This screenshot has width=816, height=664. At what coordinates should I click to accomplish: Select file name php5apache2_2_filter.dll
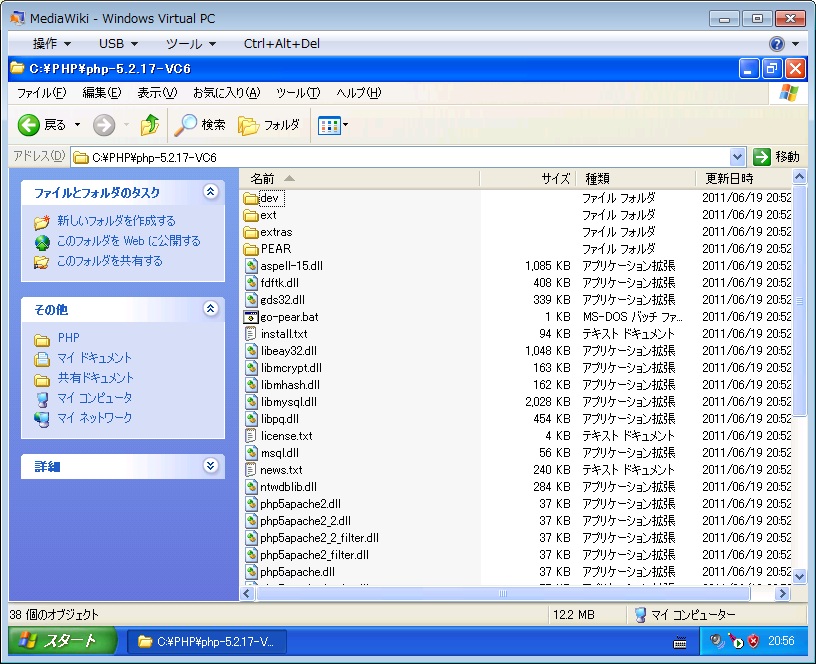pos(320,538)
